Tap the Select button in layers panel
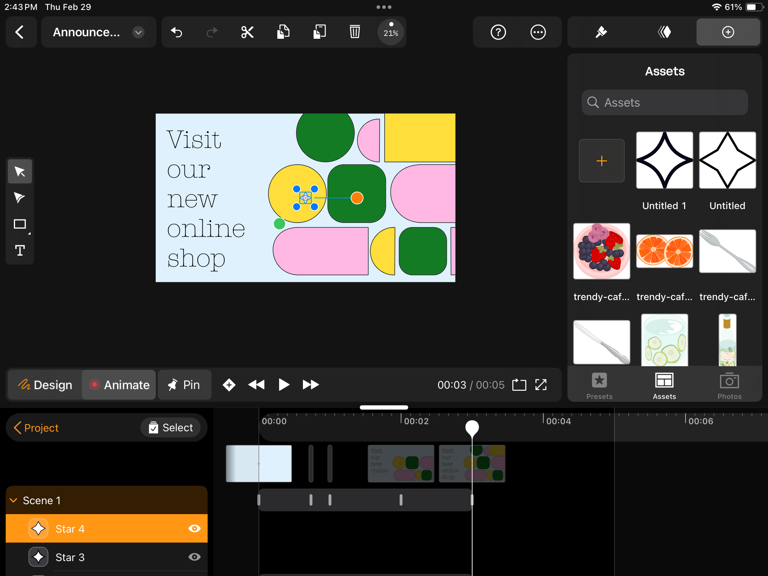Screen dimensions: 768x576 coord(170,428)
